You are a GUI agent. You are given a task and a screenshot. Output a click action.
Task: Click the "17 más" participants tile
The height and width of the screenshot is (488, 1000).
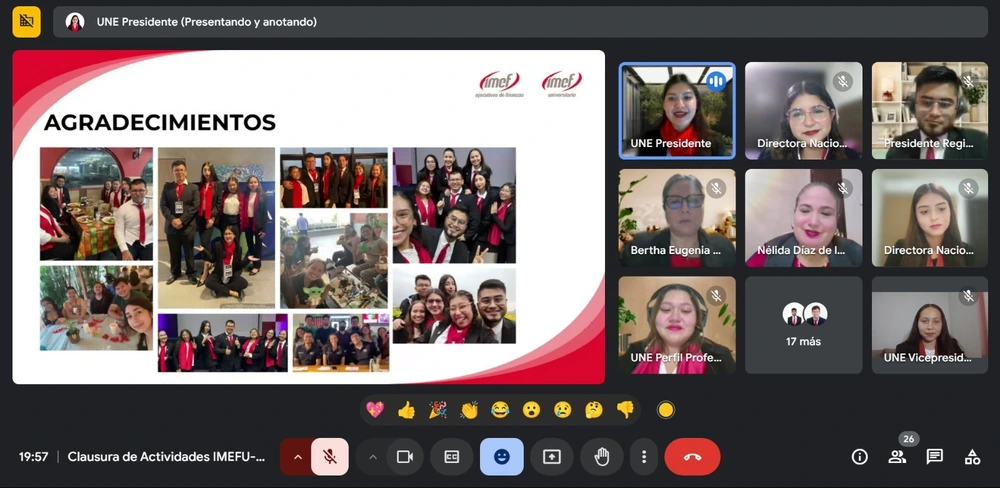[804, 325]
